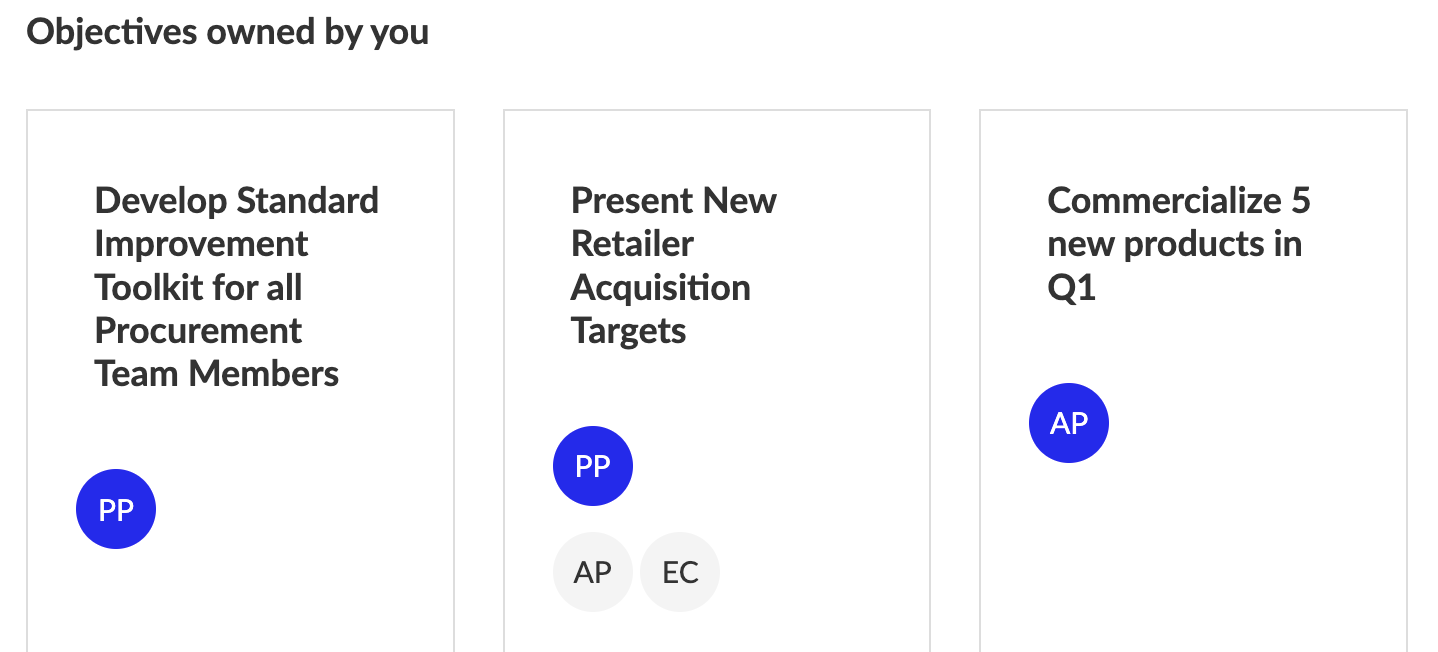Click 'Develop Standard' line in first card
1438x652 pixels.
(237, 201)
